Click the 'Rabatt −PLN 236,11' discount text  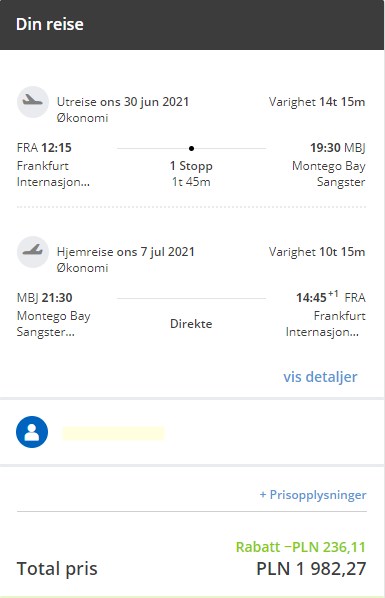[301, 547]
